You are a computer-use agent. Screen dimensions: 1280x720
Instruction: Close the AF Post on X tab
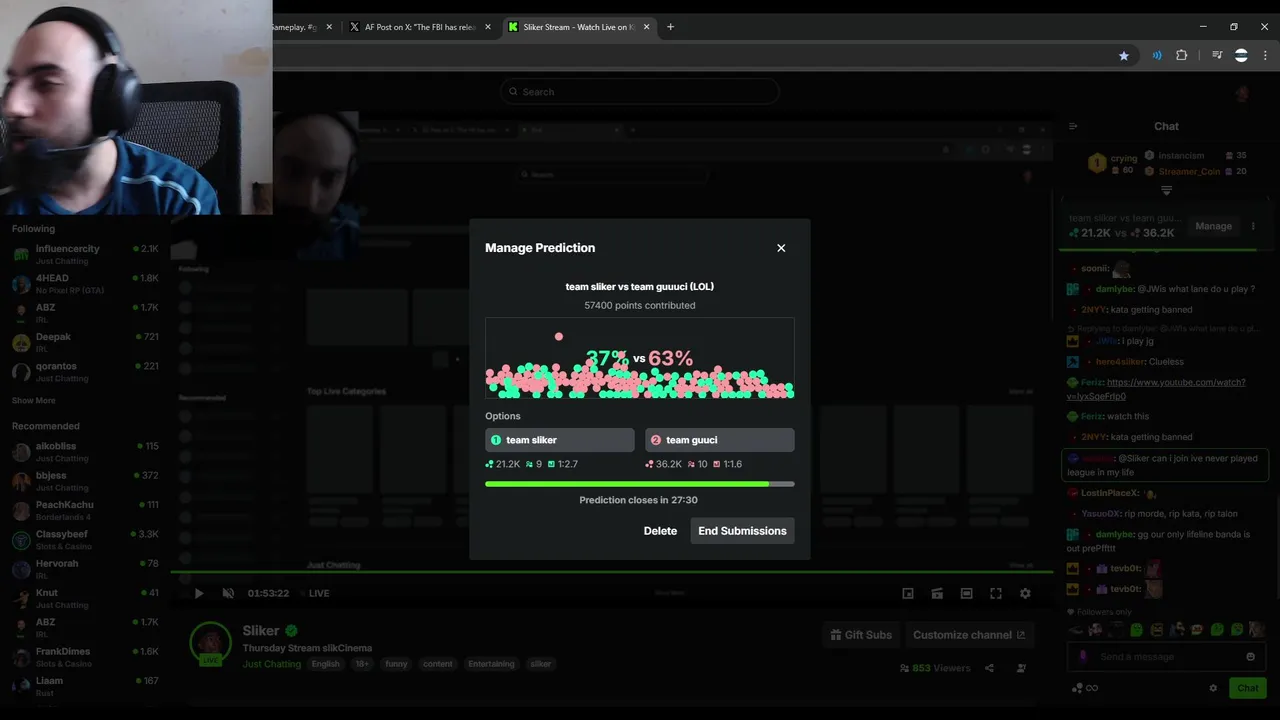pyautogui.click(x=488, y=27)
